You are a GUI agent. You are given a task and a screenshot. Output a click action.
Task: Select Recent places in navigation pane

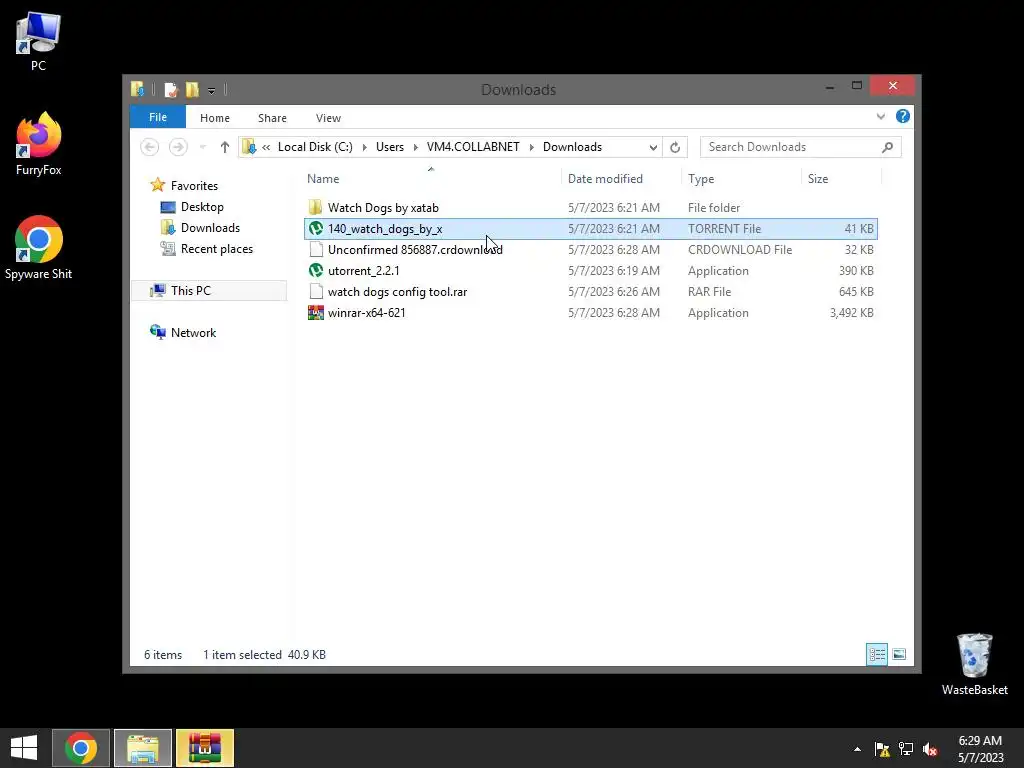[216, 249]
